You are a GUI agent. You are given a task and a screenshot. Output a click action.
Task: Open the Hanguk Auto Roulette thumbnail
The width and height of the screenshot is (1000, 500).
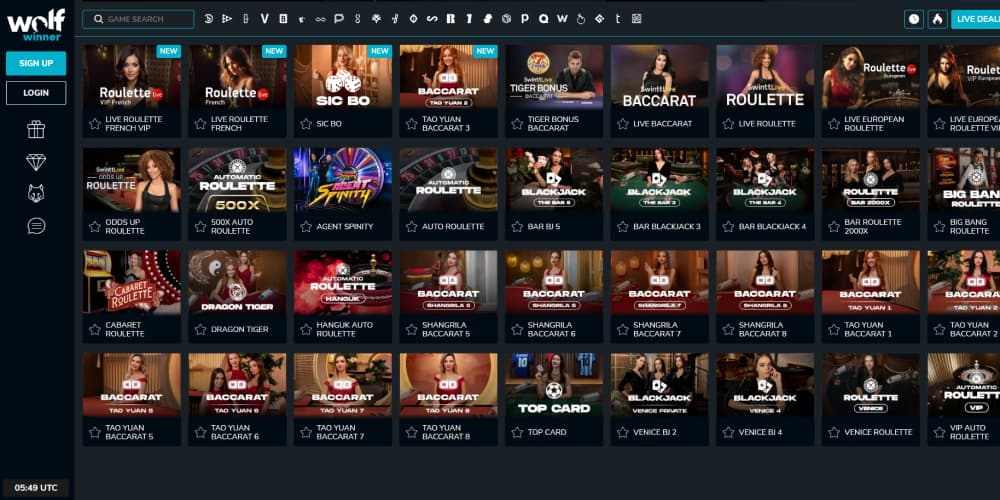coord(342,282)
